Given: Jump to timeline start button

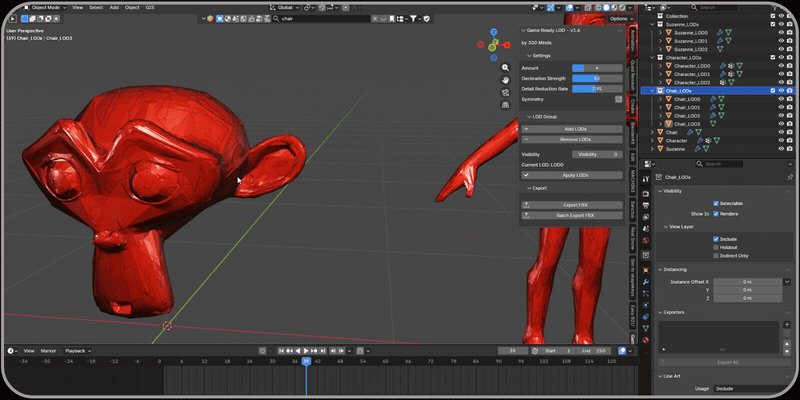Looking at the screenshot, I should click(x=281, y=351).
